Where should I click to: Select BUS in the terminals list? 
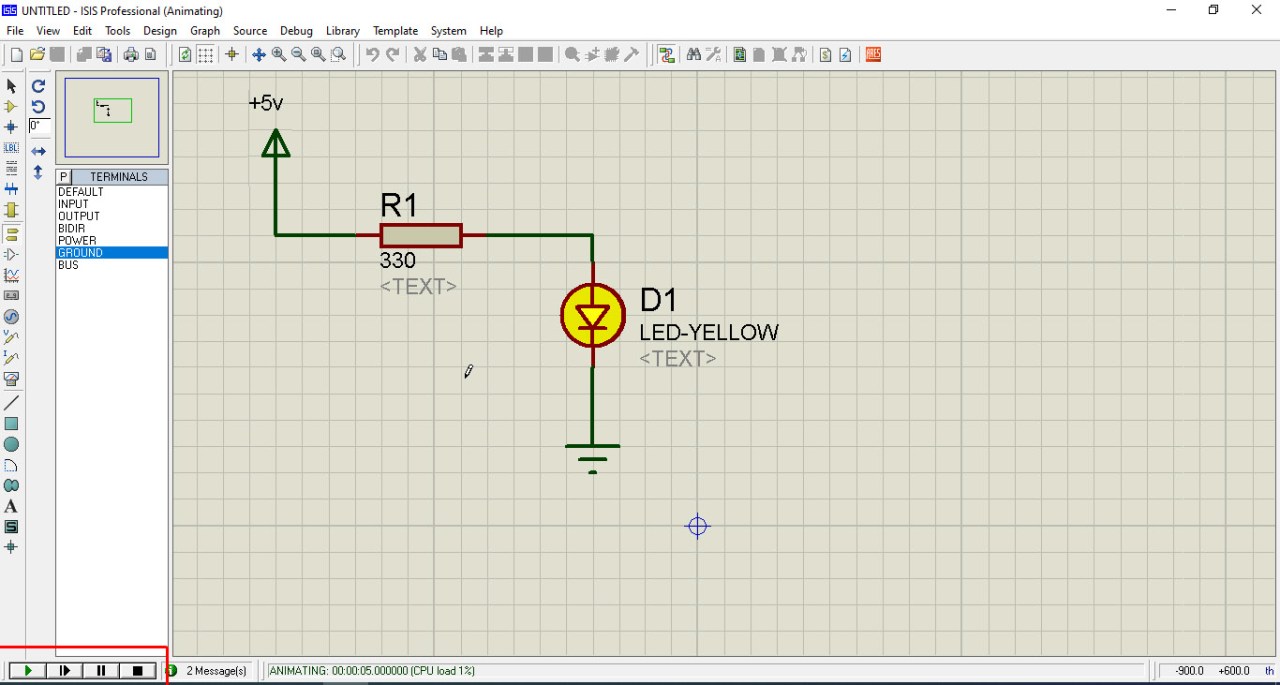68,264
